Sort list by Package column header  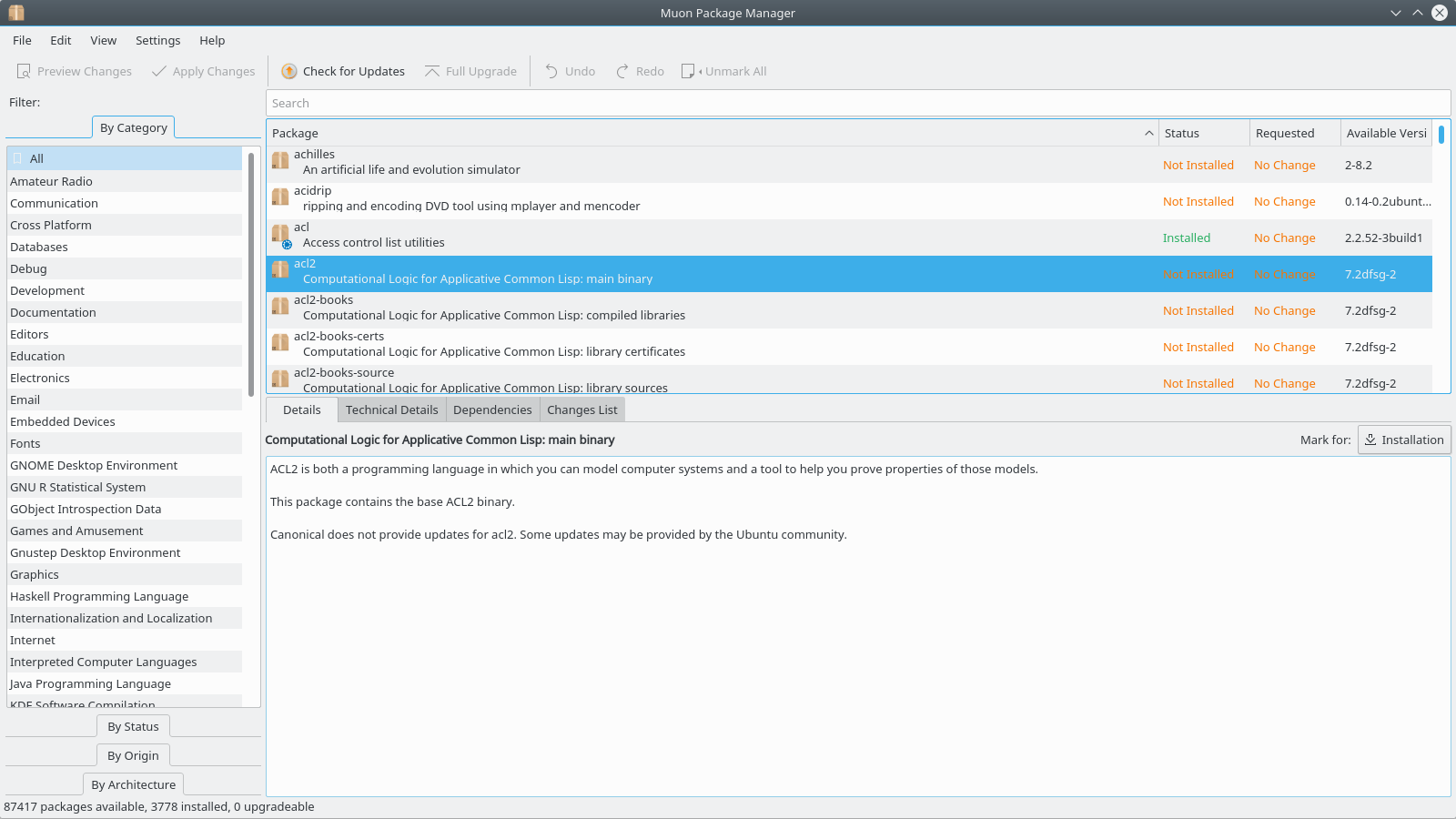click(x=710, y=133)
